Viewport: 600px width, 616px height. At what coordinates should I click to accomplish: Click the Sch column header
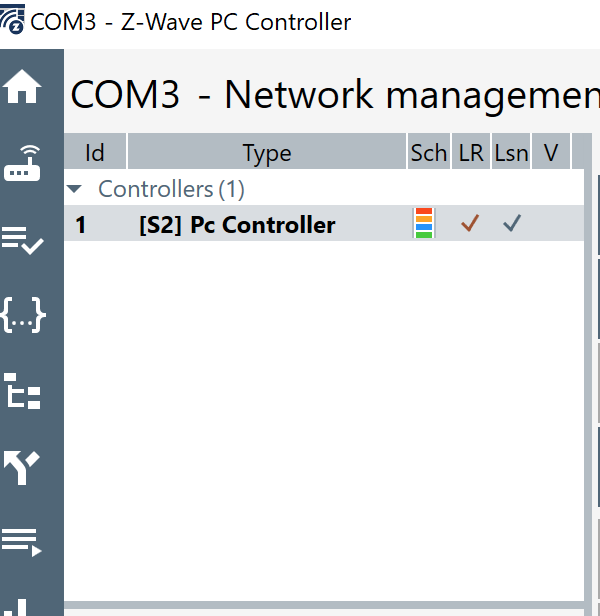[x=429, y=153]
